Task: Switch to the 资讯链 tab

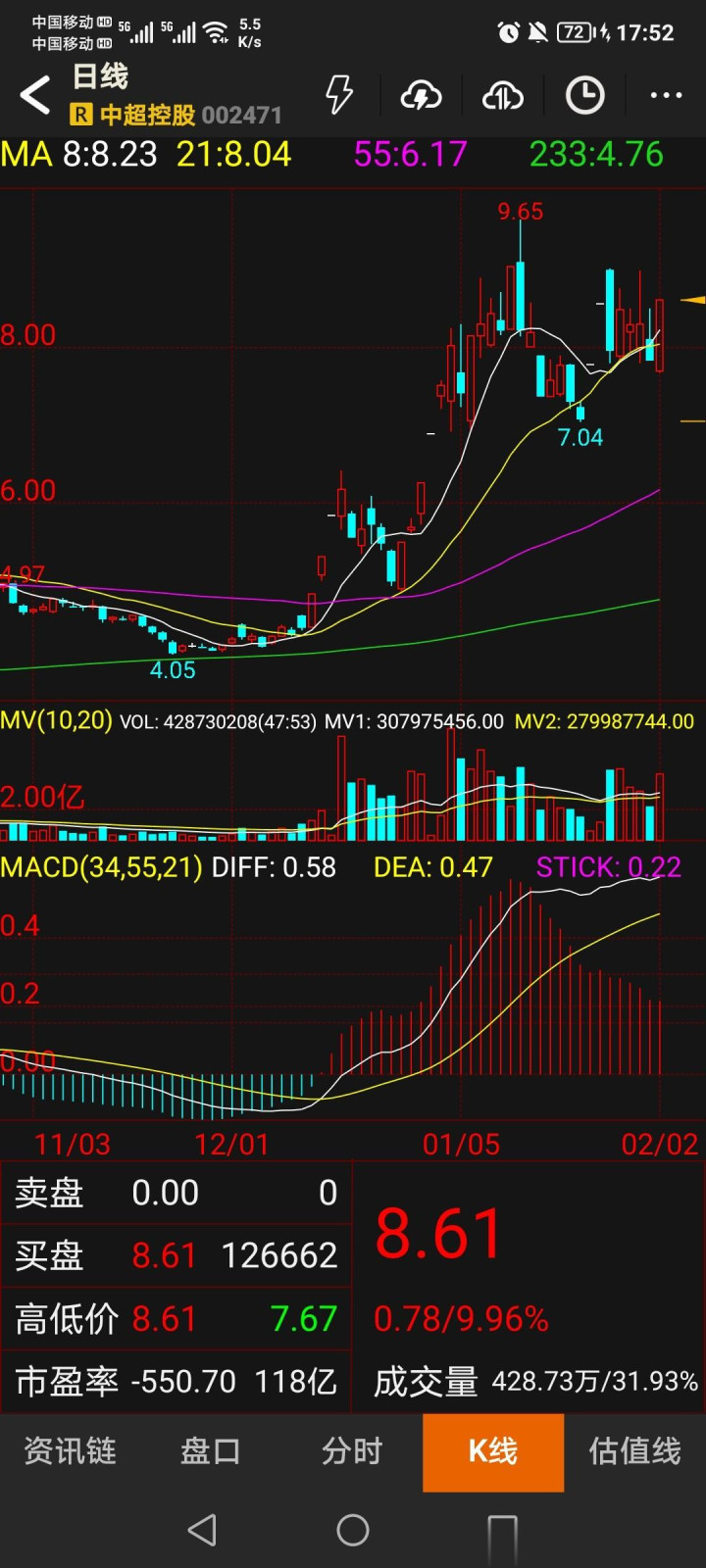Action: pyautogui.click(x=70, y=1451)
